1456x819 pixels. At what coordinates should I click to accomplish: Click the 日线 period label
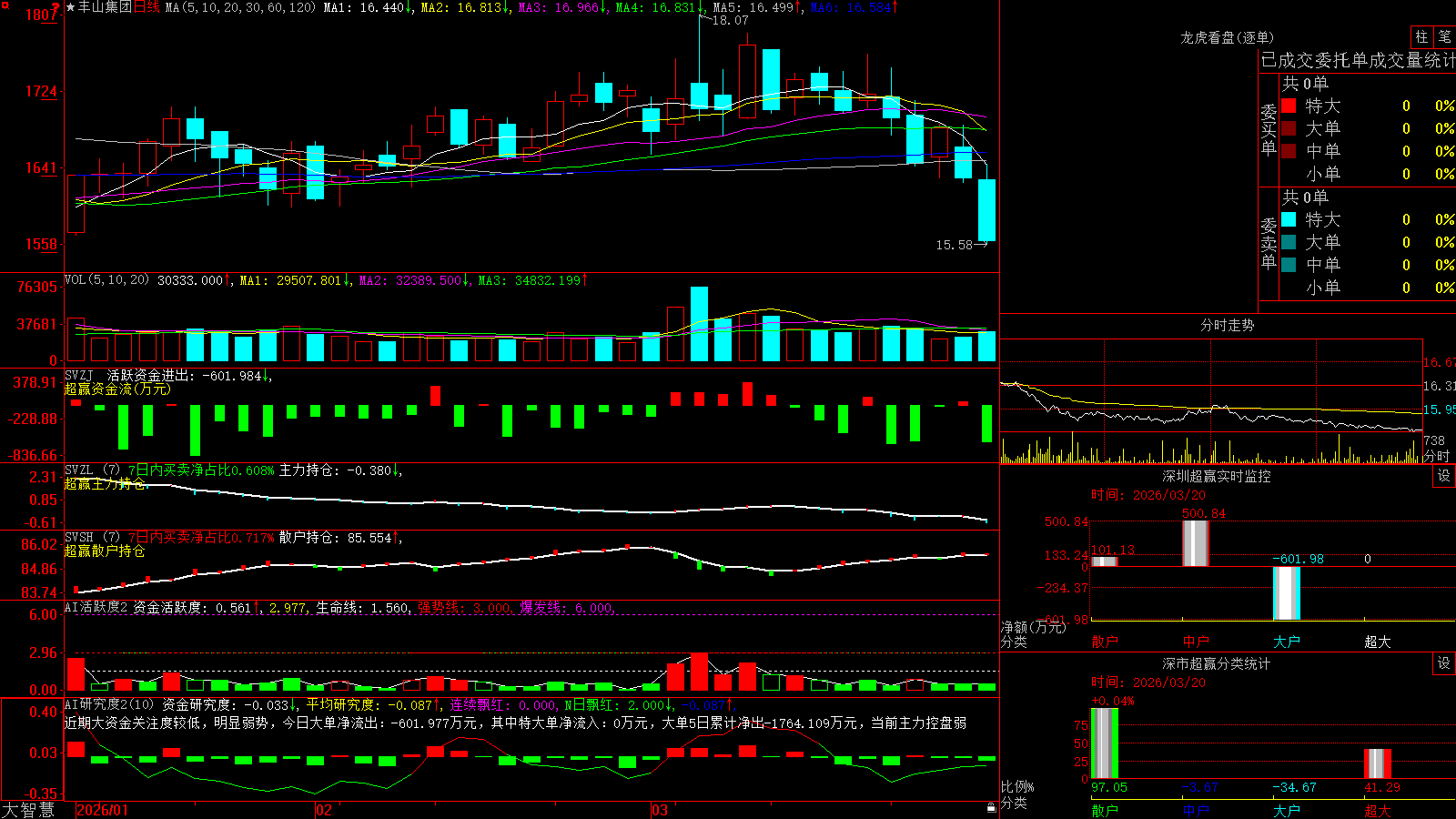(x=147, y=7)
